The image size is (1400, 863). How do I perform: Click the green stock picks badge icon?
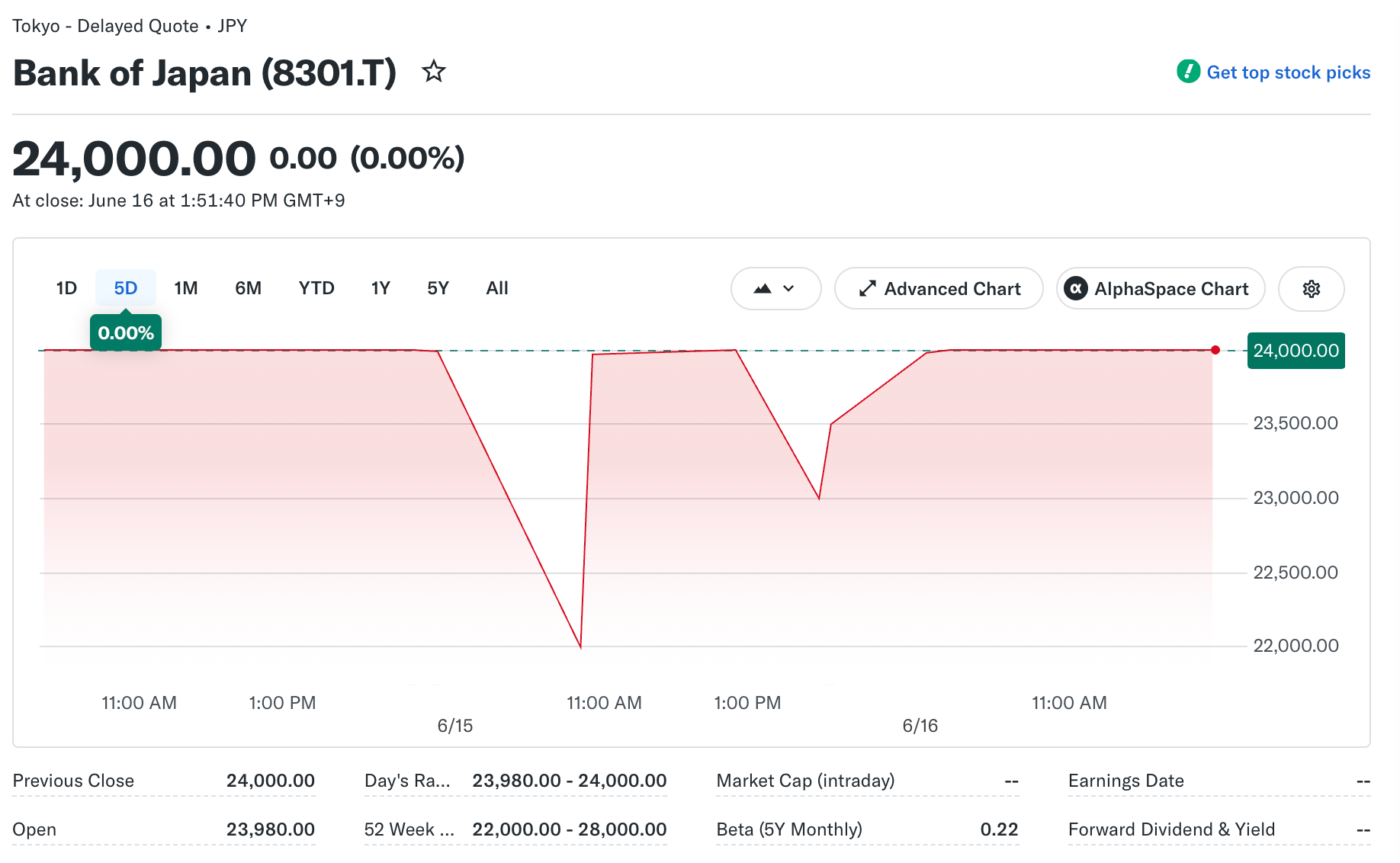pyautogui.click(x=1188, y=72)
